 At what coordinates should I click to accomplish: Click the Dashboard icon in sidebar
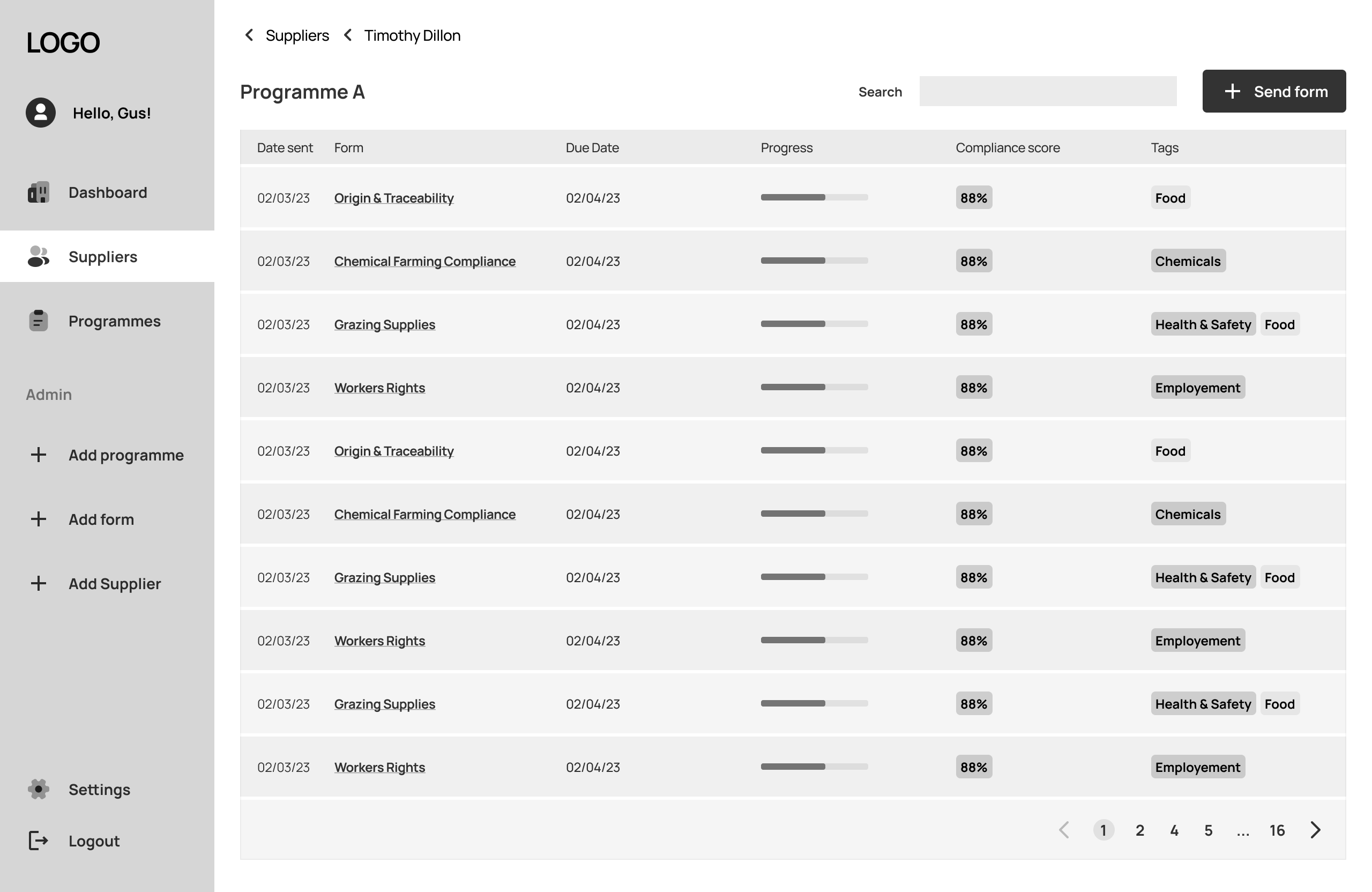(39, 192)
